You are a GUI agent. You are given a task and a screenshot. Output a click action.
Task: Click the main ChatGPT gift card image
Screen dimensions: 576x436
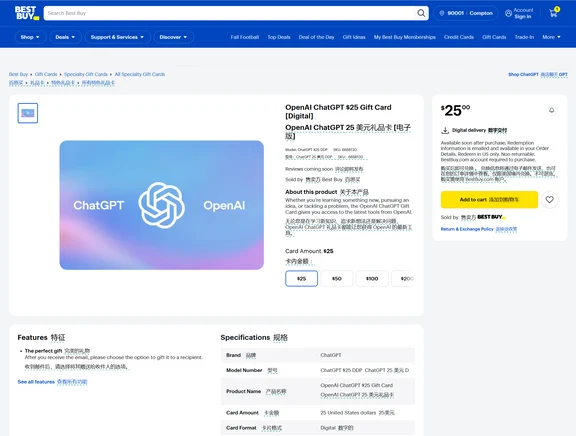(162, 205)
